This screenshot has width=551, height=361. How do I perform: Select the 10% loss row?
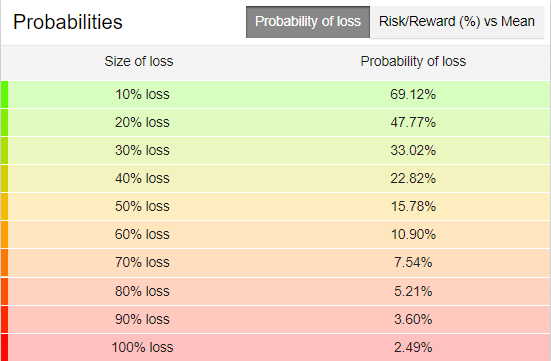coord(276,95)
